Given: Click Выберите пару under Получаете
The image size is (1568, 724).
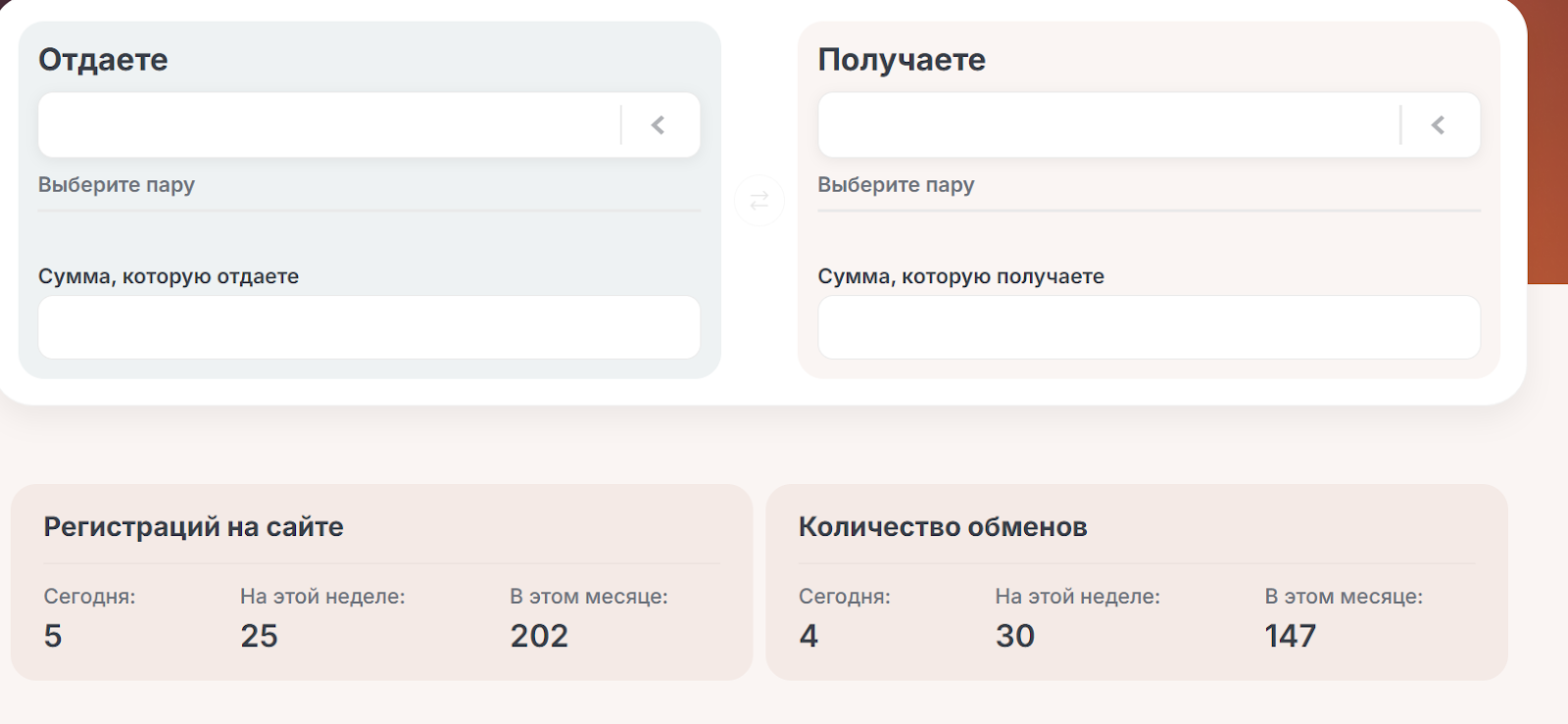Looking at the screenshot, I should [x=896, y=185].
